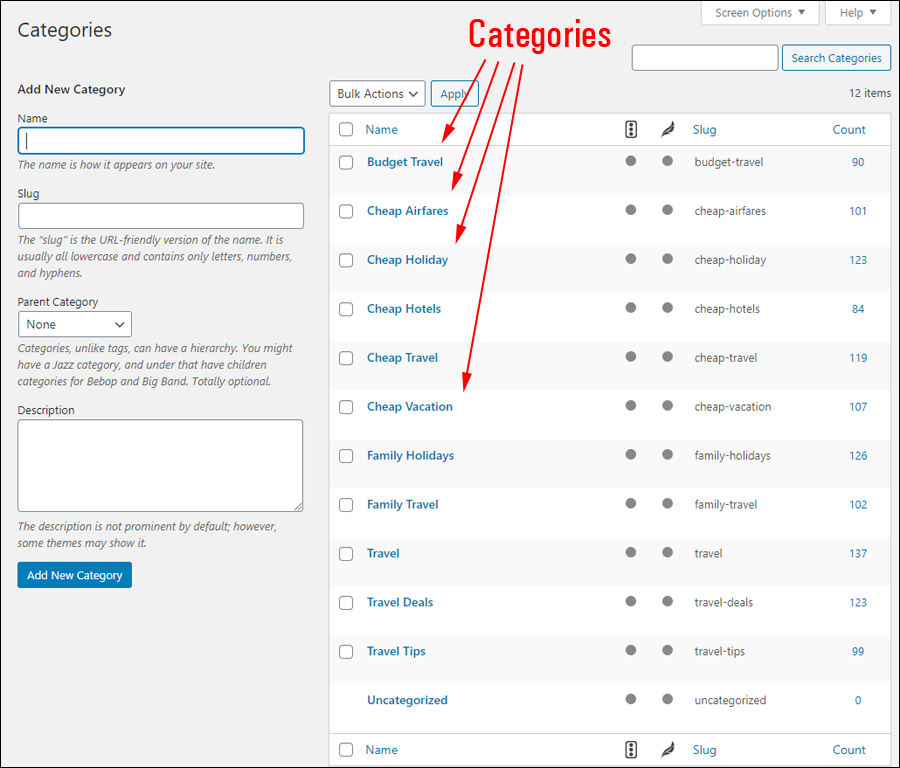This screenshot has width=900, height=768.
Task: Tick the select-all checkbox in table header
Action: [346, 129]
